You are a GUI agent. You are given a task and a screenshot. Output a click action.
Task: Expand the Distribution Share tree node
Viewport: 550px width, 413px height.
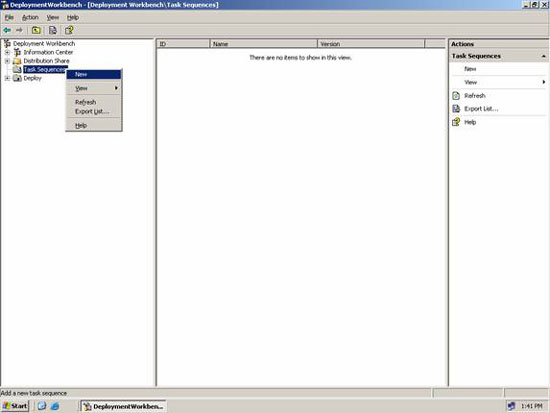7,61
